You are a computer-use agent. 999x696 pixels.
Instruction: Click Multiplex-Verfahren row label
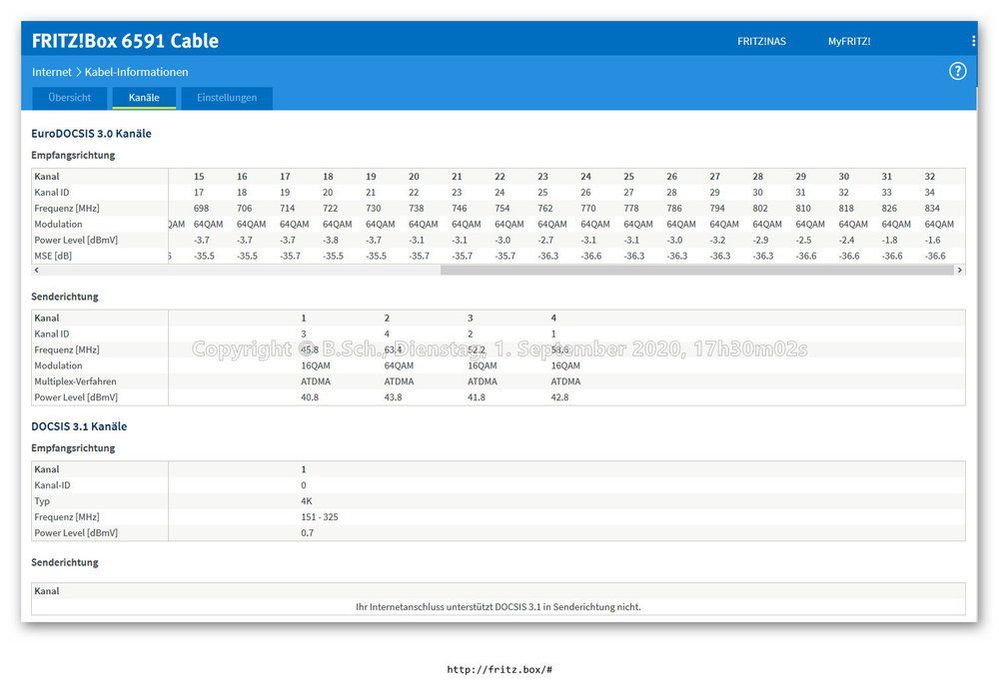click(x=75, y=381)
